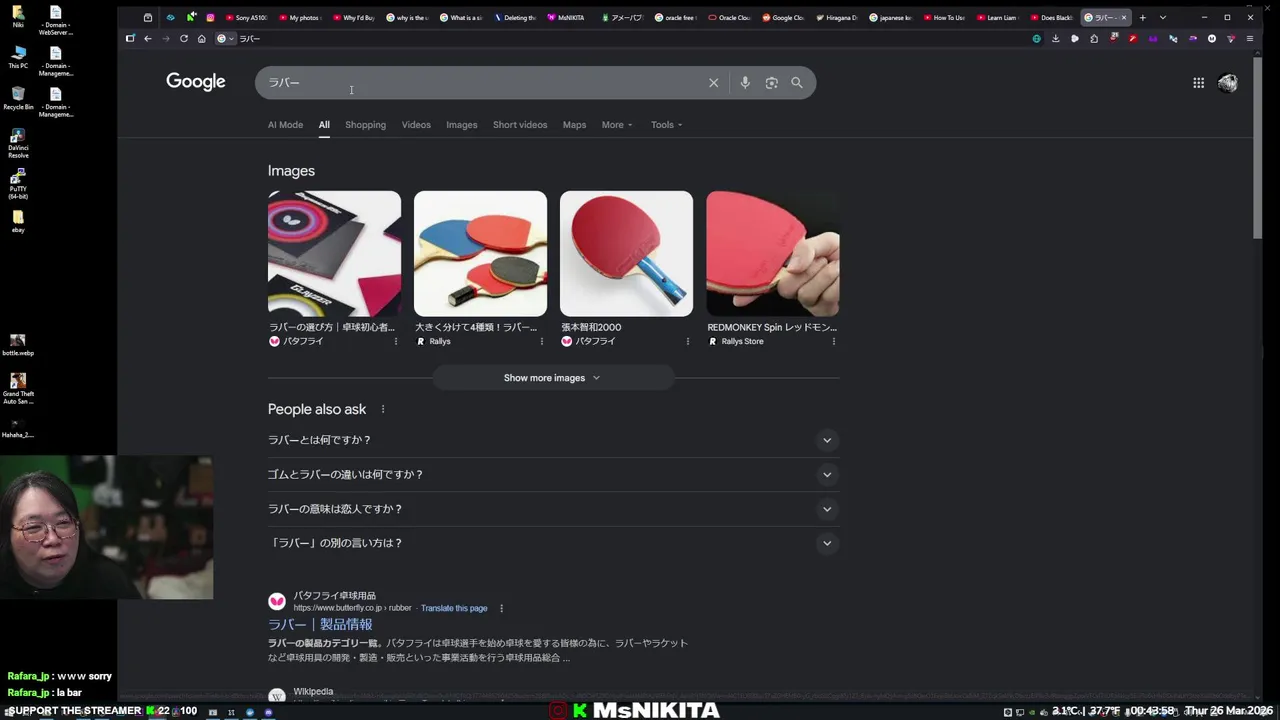The width and height of the screenshot is (1280, 720).
Task: Open bottle.webp desktop file
Action: (18, 345)
